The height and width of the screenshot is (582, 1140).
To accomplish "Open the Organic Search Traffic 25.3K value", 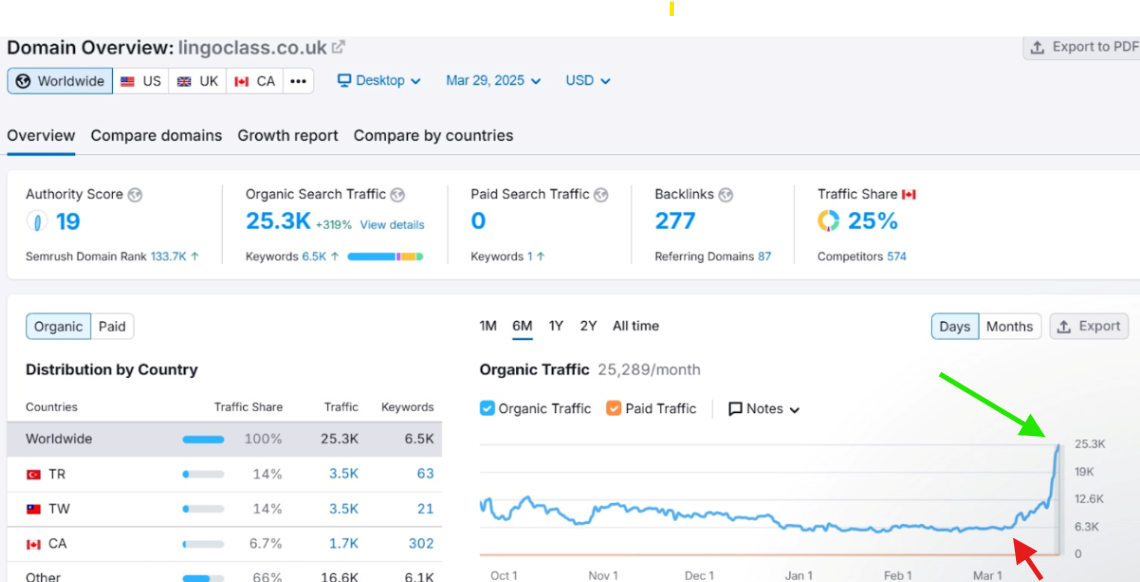I will [x=278, y=221].
